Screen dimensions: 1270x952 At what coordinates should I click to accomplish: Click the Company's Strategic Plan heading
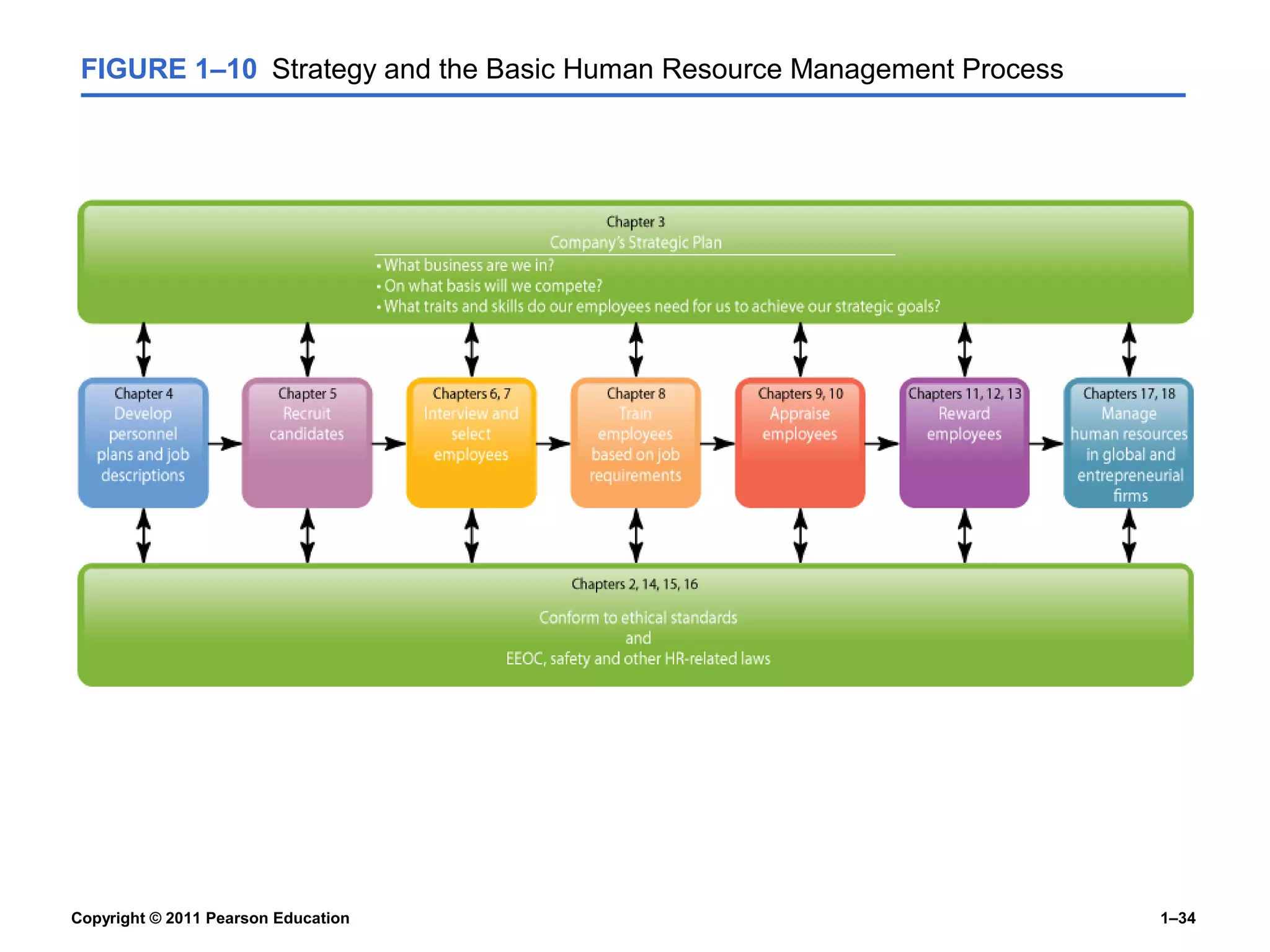[x=636, y=242]
